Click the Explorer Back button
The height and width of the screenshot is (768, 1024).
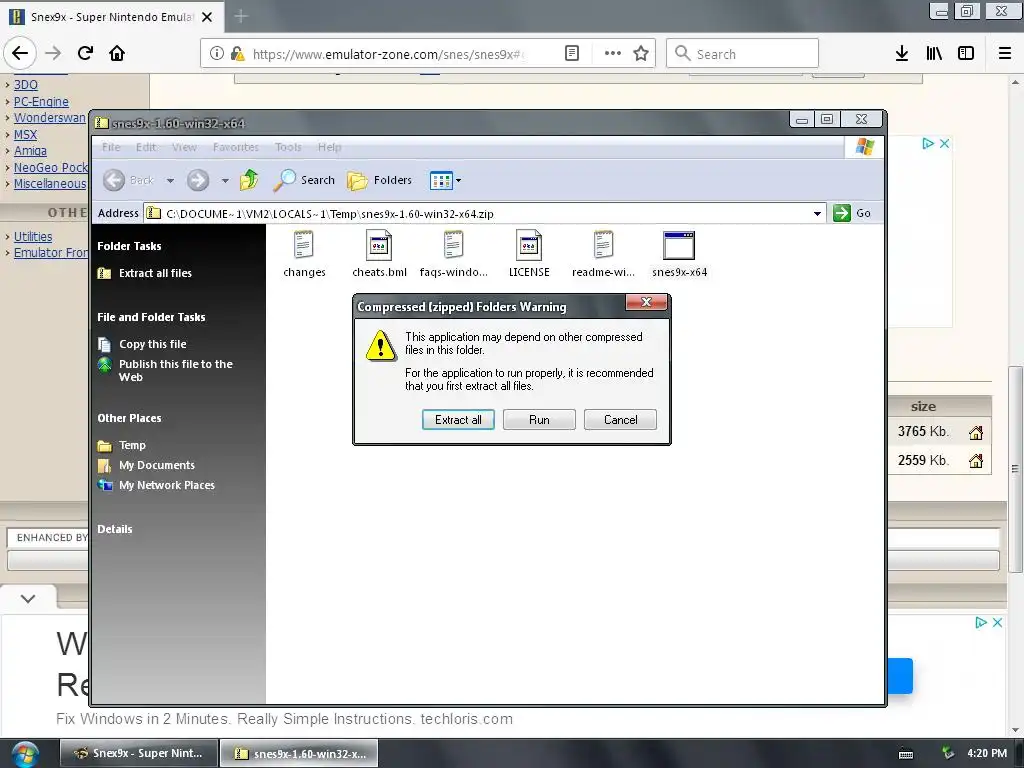[128, 180]
